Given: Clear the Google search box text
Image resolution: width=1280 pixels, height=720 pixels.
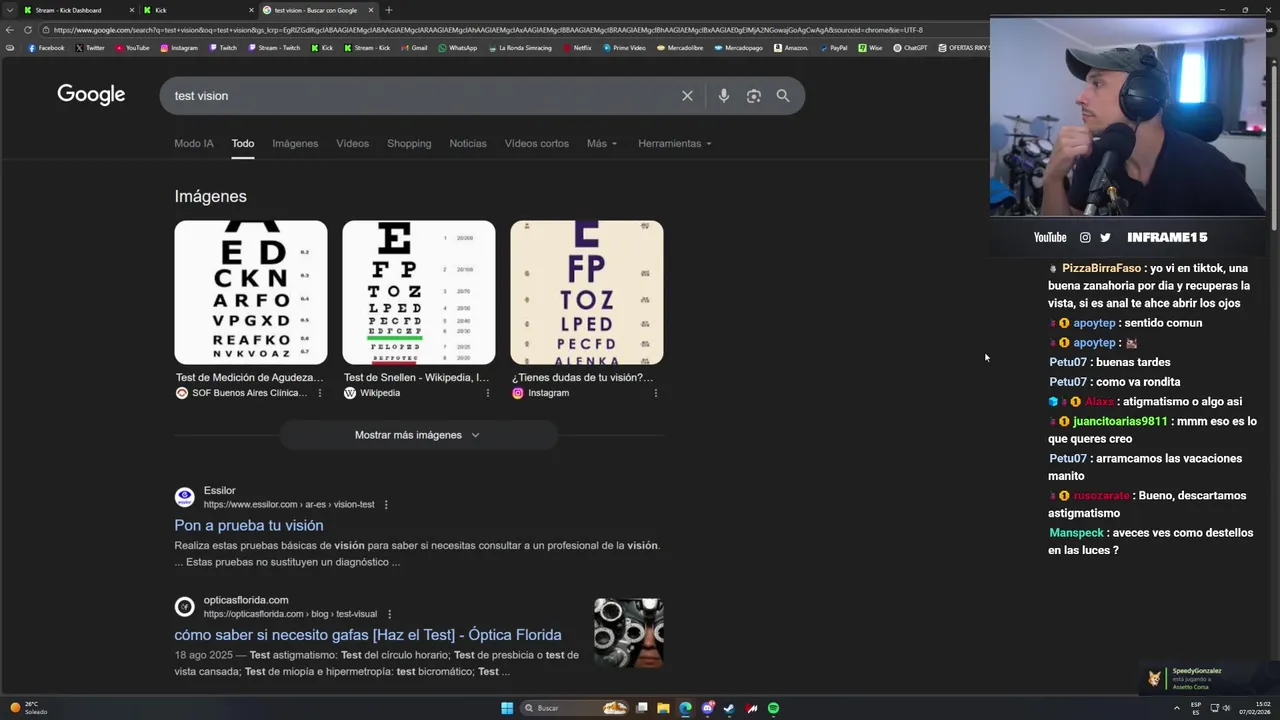Looking at the screenshot, I should click(x=687, y=96).
